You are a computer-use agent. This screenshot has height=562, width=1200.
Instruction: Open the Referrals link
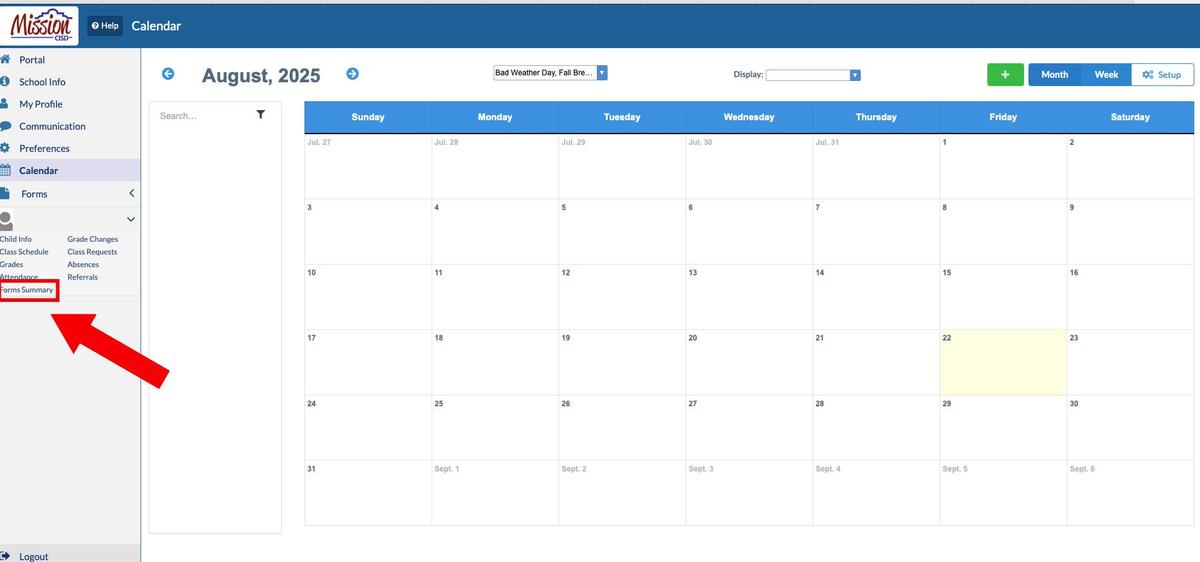pyautogui.click(x=82, y=277)
